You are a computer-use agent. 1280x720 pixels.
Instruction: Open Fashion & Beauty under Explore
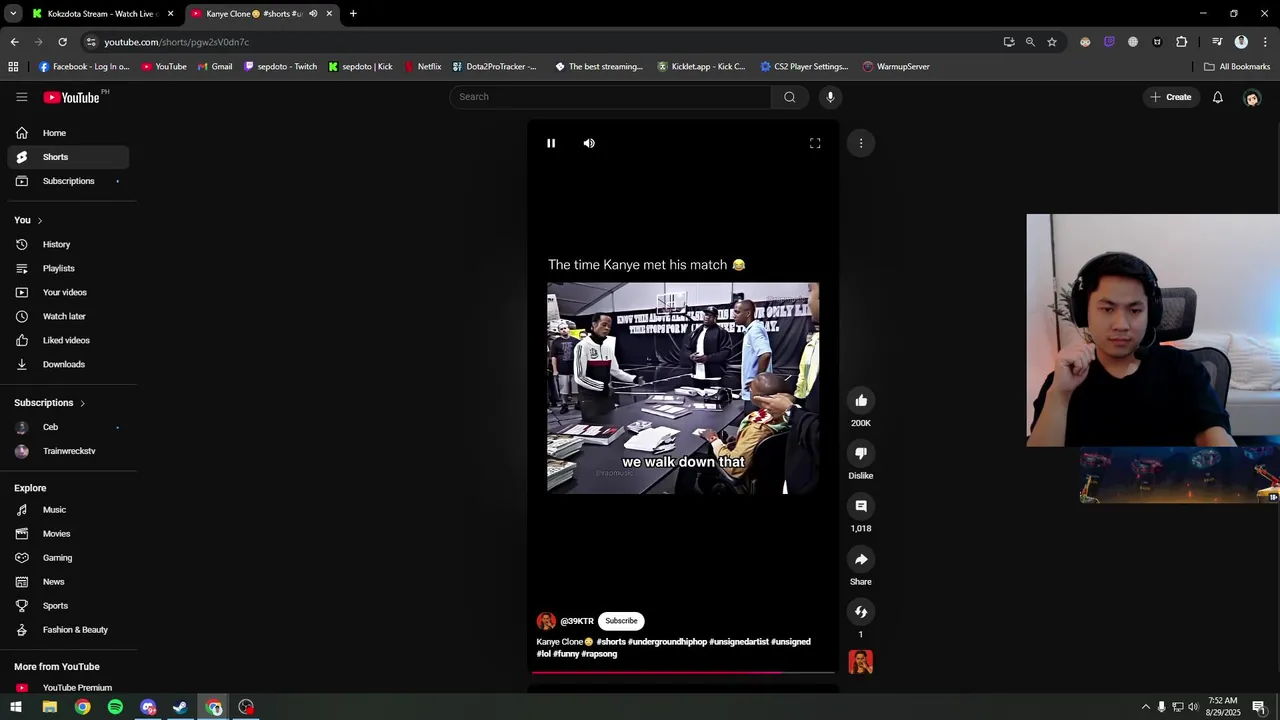tap(68, 630)
